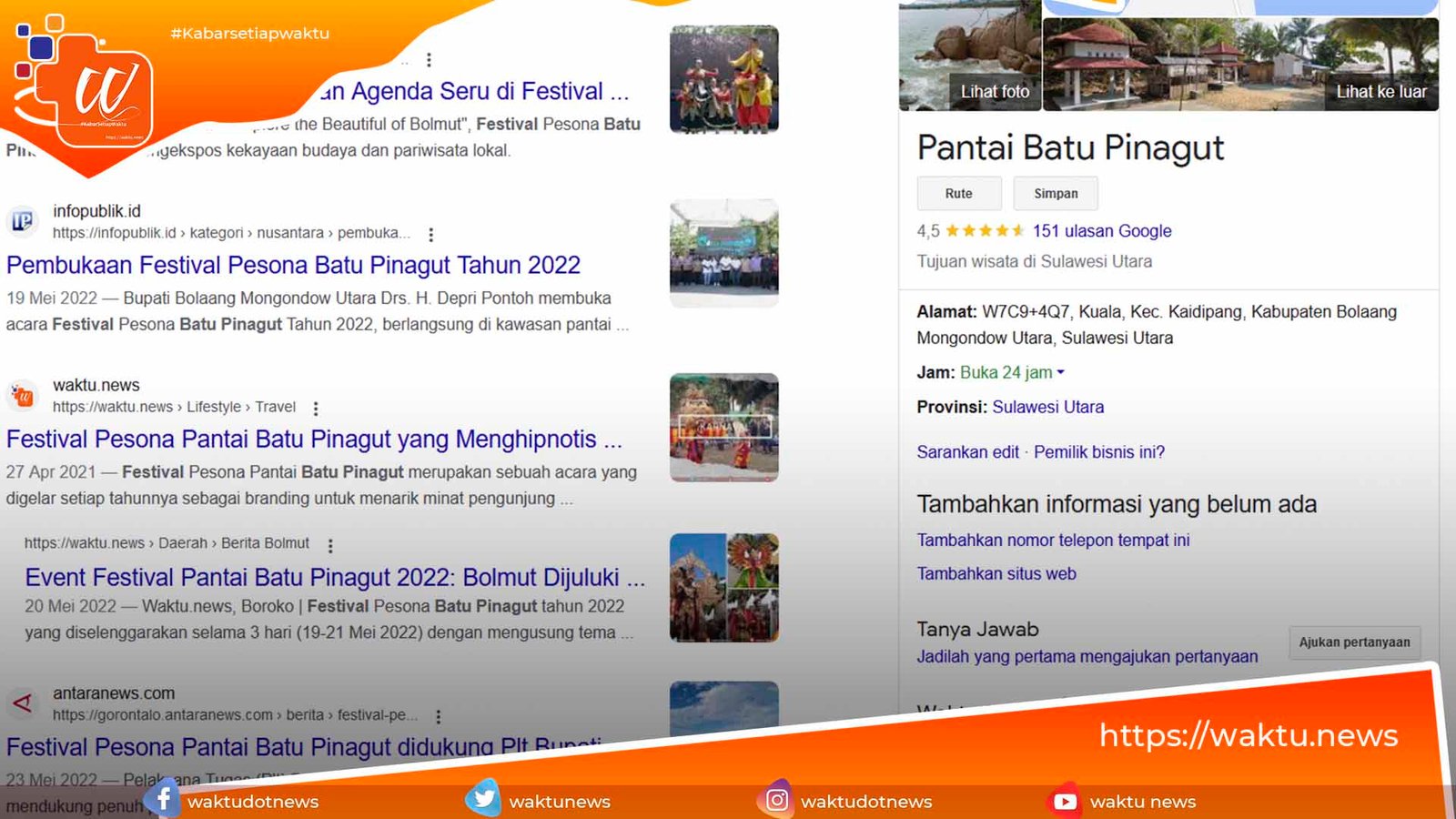
Task: Open more options for waktu.news Lifestyle result
Action: 316,409
